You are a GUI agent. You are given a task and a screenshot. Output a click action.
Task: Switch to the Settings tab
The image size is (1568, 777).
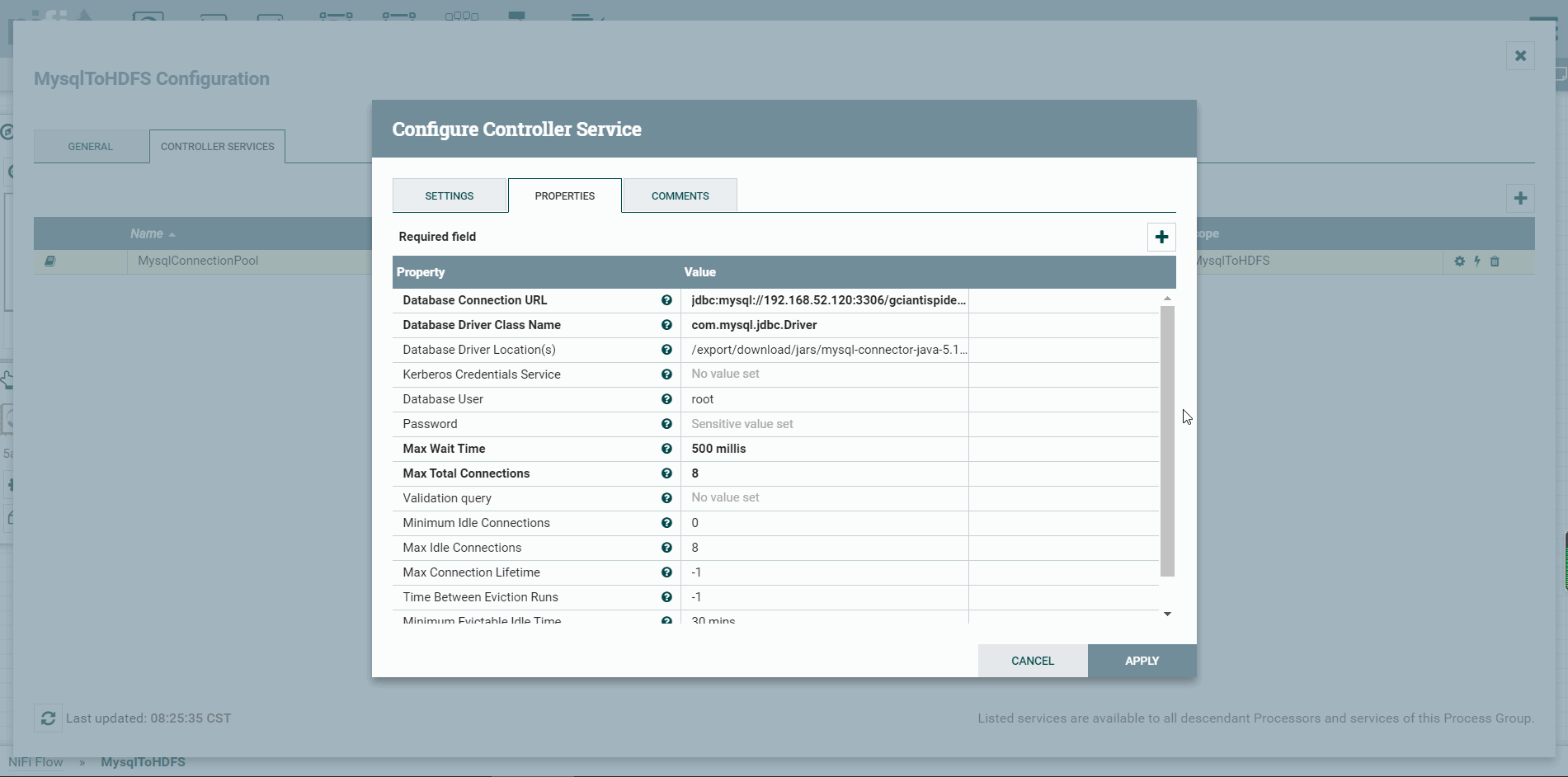450,195
